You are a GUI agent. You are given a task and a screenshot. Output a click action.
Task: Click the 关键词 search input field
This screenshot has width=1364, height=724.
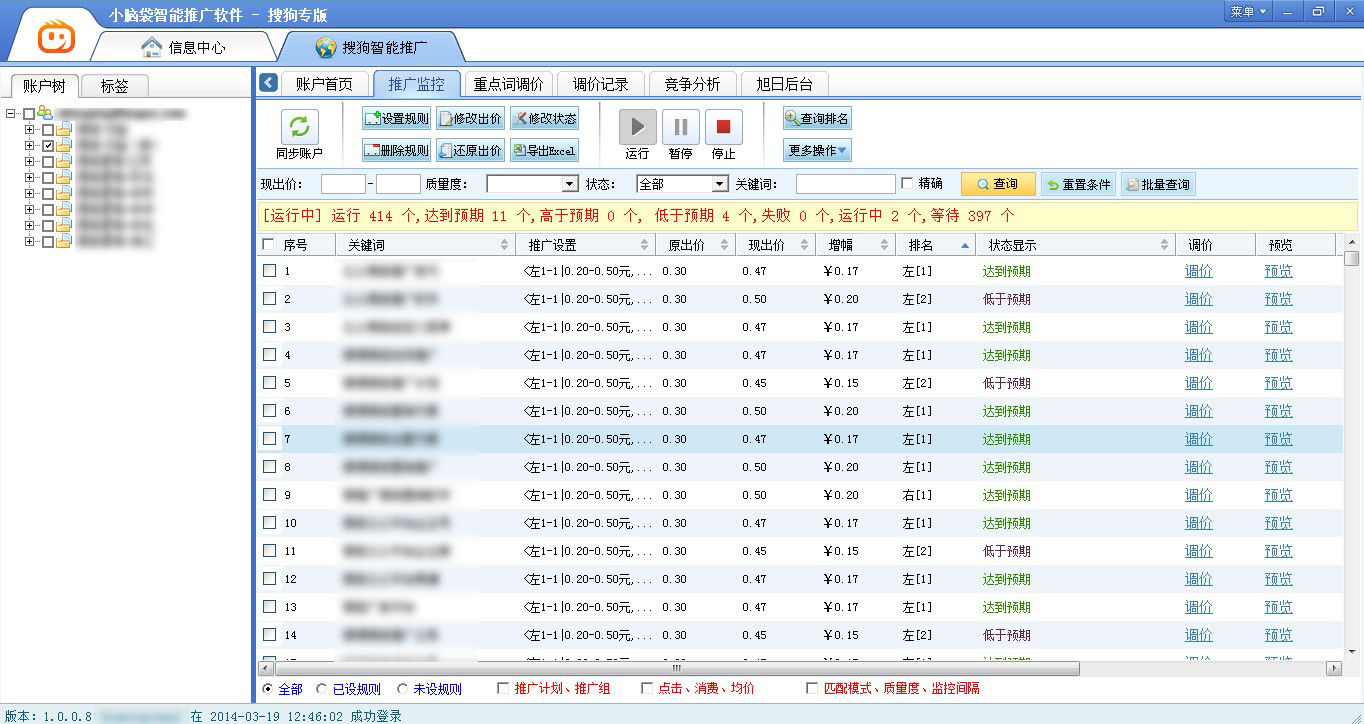coord(845,184)
